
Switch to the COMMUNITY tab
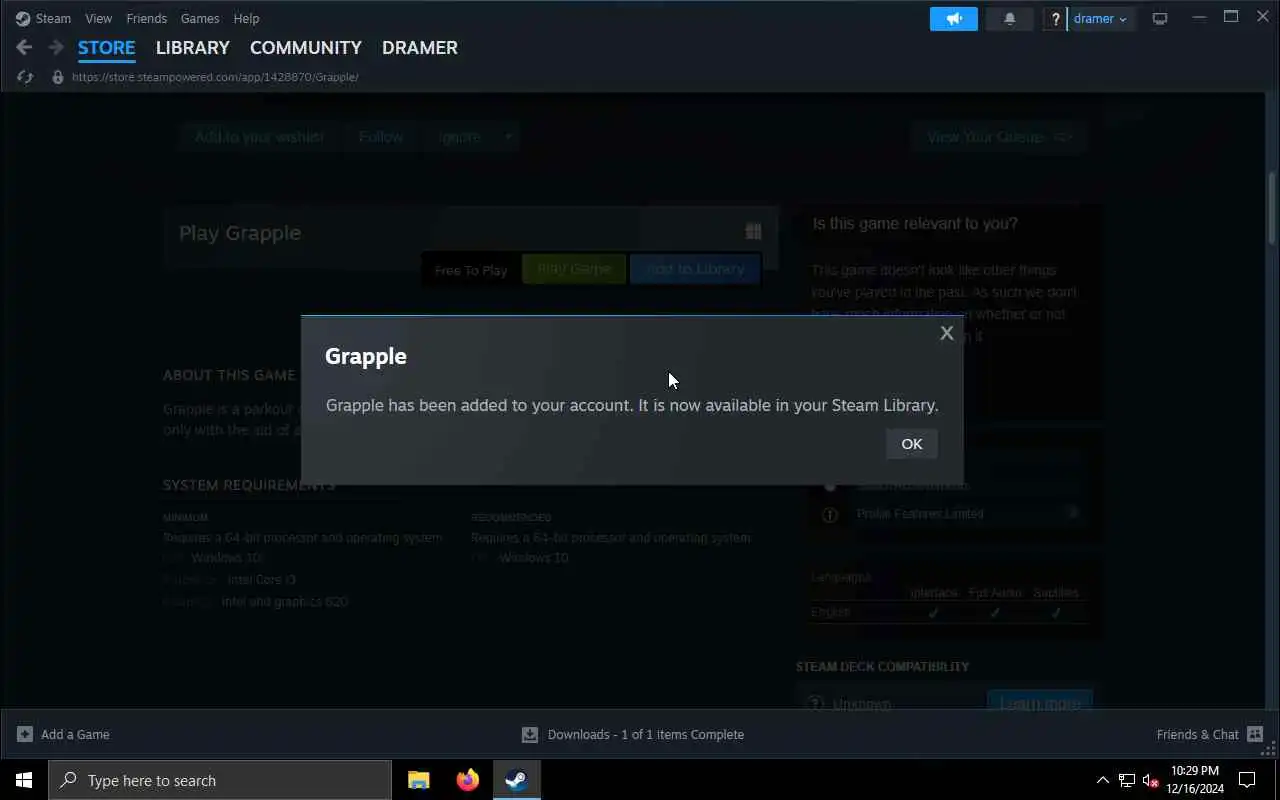click(305, 47)
